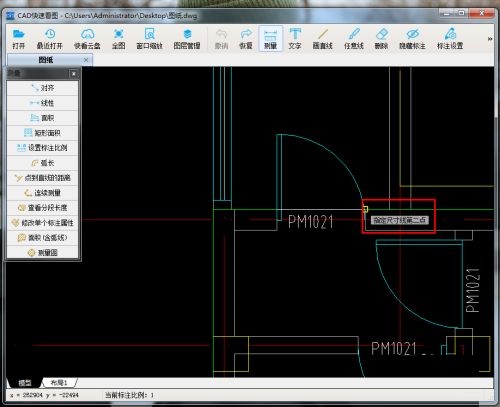Select the 文字 text tool
500x407 pixels.
coord(295,39)
